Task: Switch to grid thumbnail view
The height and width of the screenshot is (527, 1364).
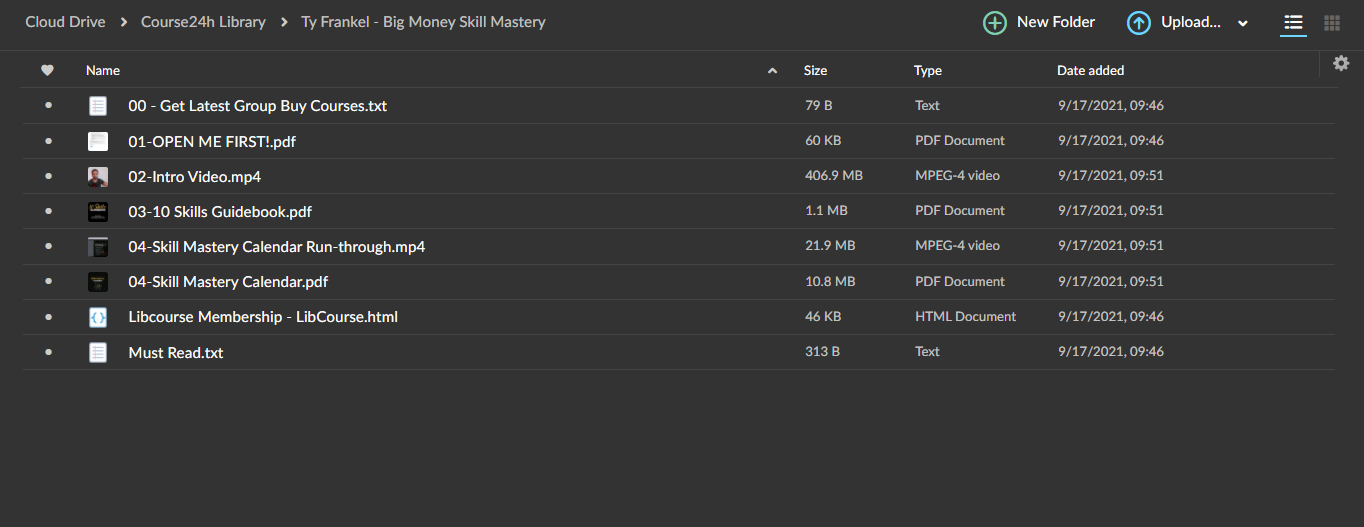Action: click(x=1332, y=22)
